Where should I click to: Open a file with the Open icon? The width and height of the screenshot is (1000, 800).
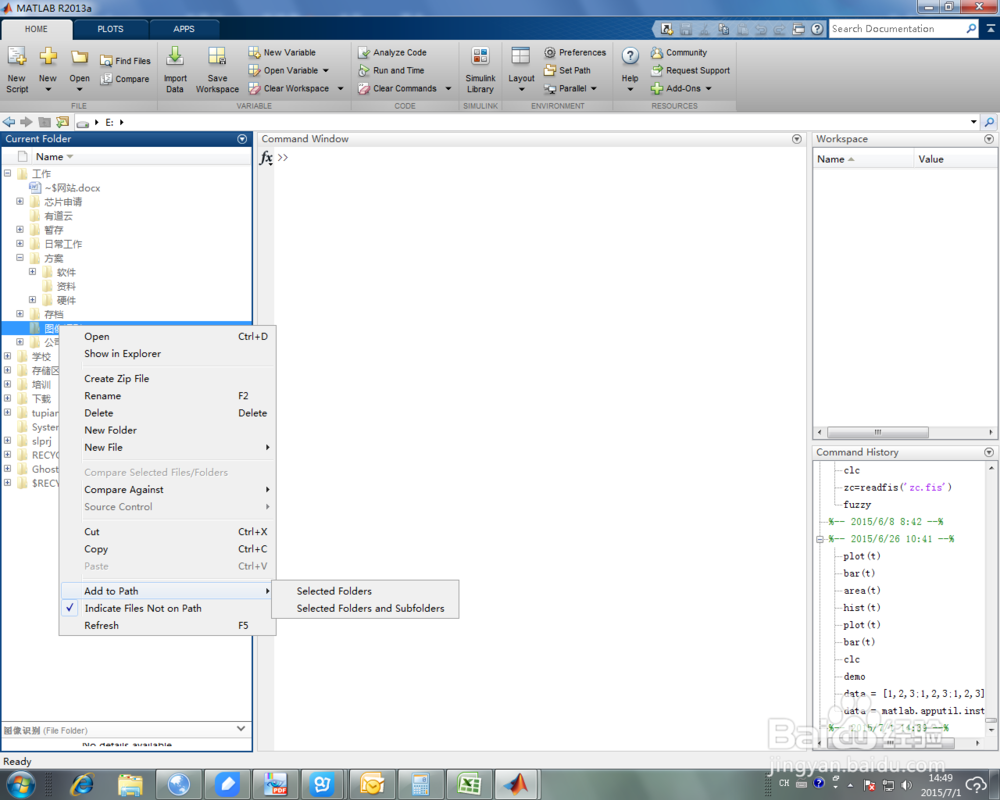point(79,57)
